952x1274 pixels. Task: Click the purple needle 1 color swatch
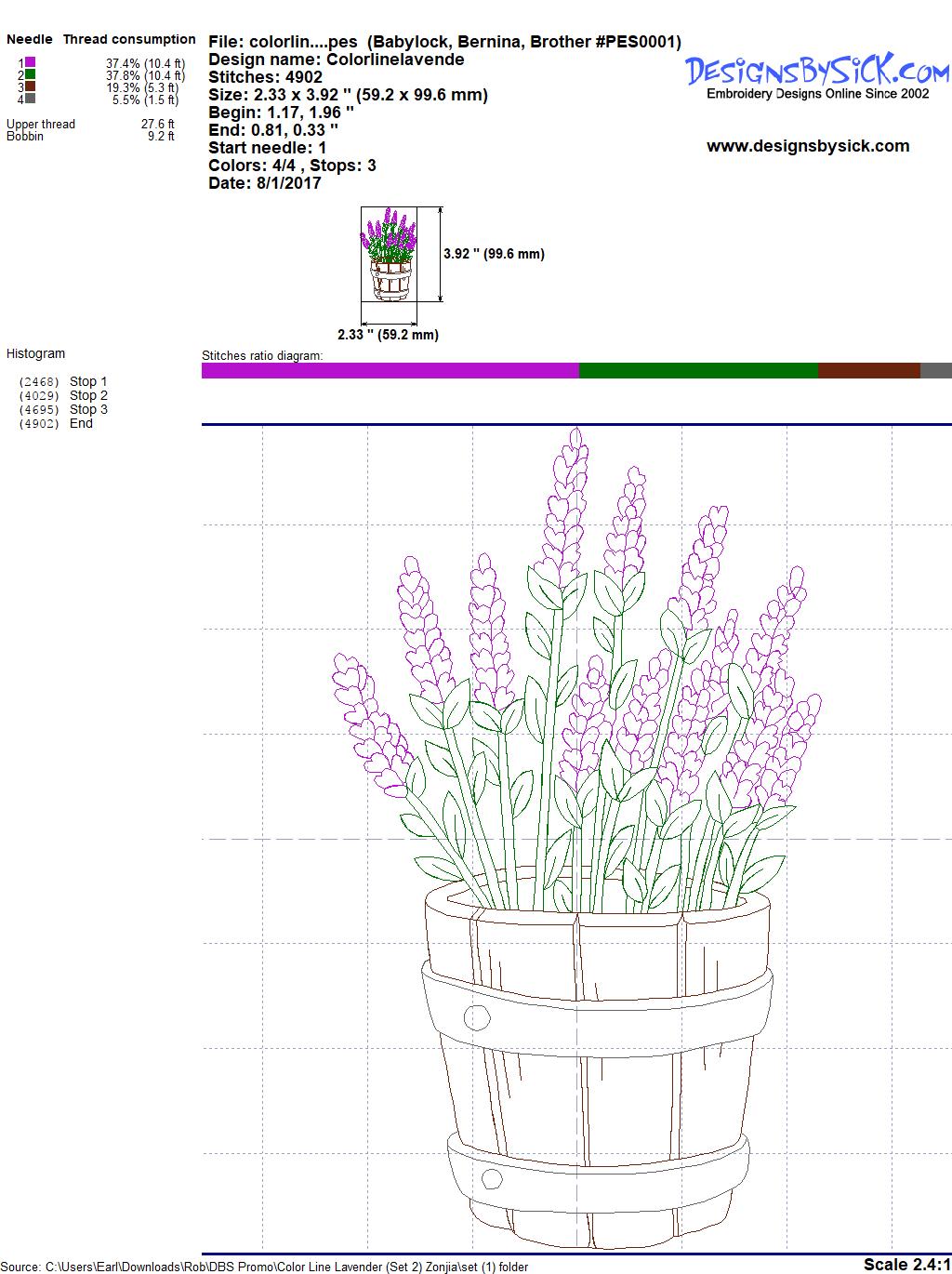[31, 62]
